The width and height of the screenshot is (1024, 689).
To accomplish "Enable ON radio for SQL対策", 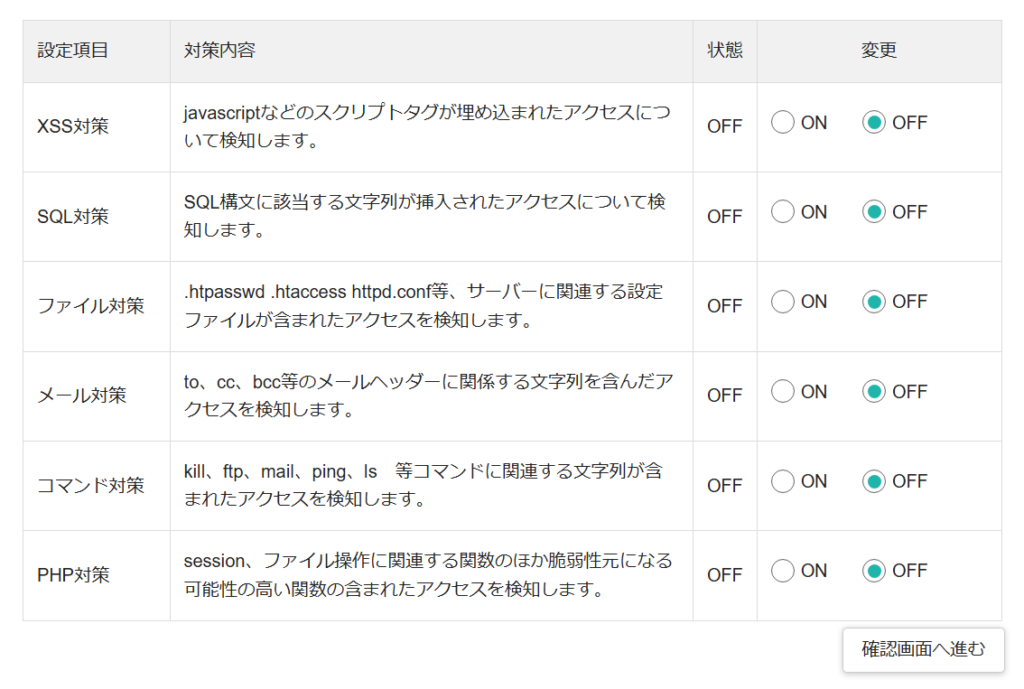I will [x=783, y=212].
